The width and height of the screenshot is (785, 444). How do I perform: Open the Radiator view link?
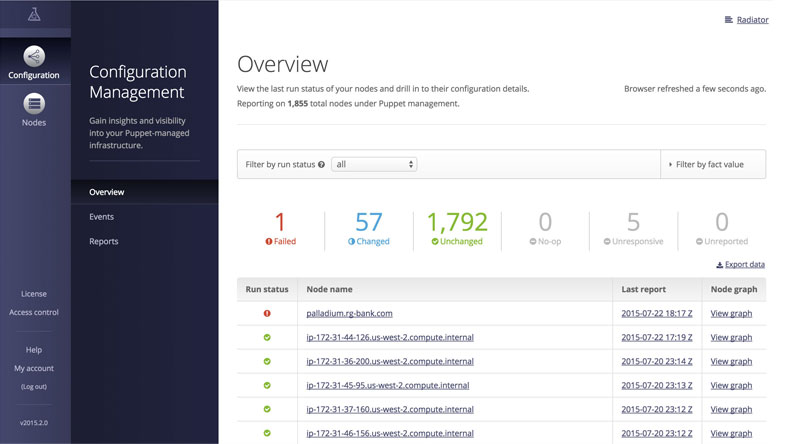pyautogui.click(x=752, y=20)
